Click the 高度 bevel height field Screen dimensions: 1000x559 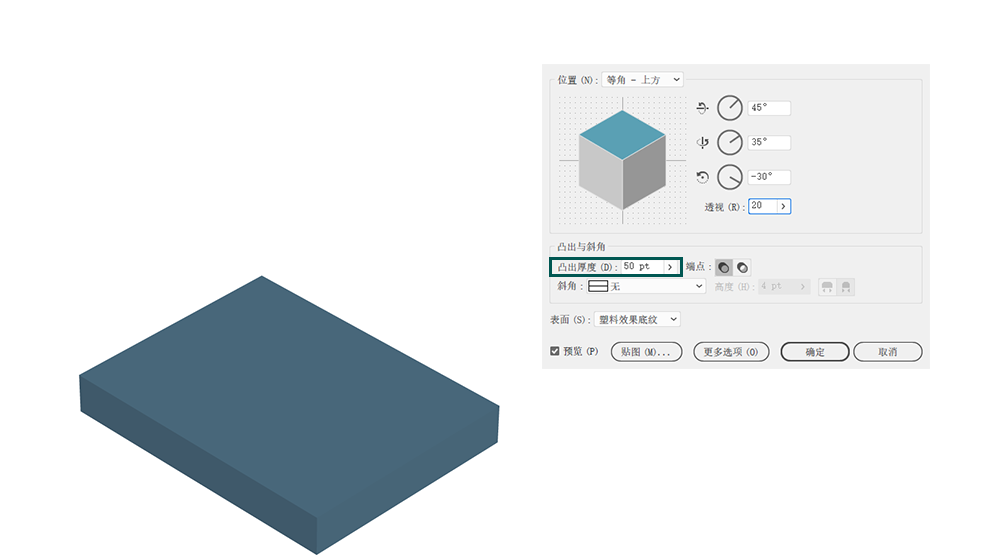[777, 286]
